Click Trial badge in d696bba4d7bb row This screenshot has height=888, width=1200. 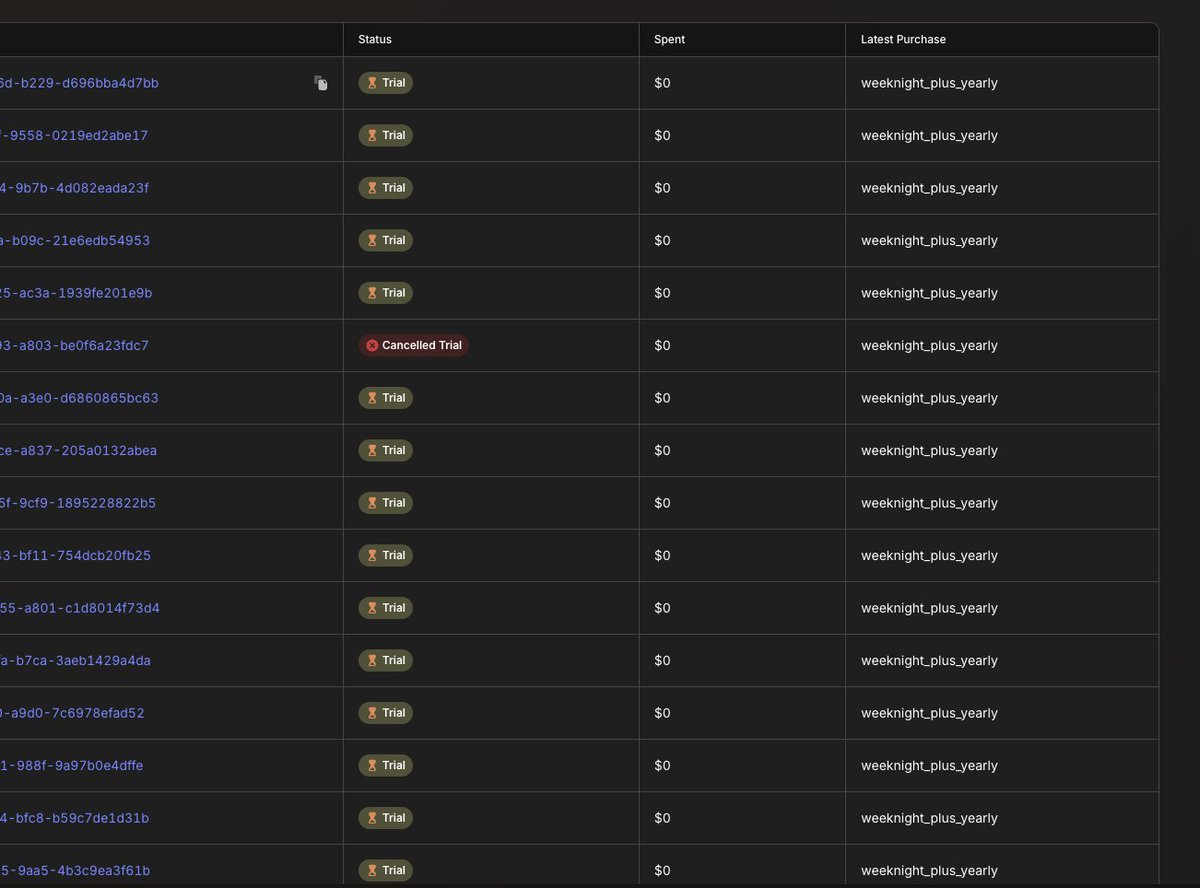[386, 83]
